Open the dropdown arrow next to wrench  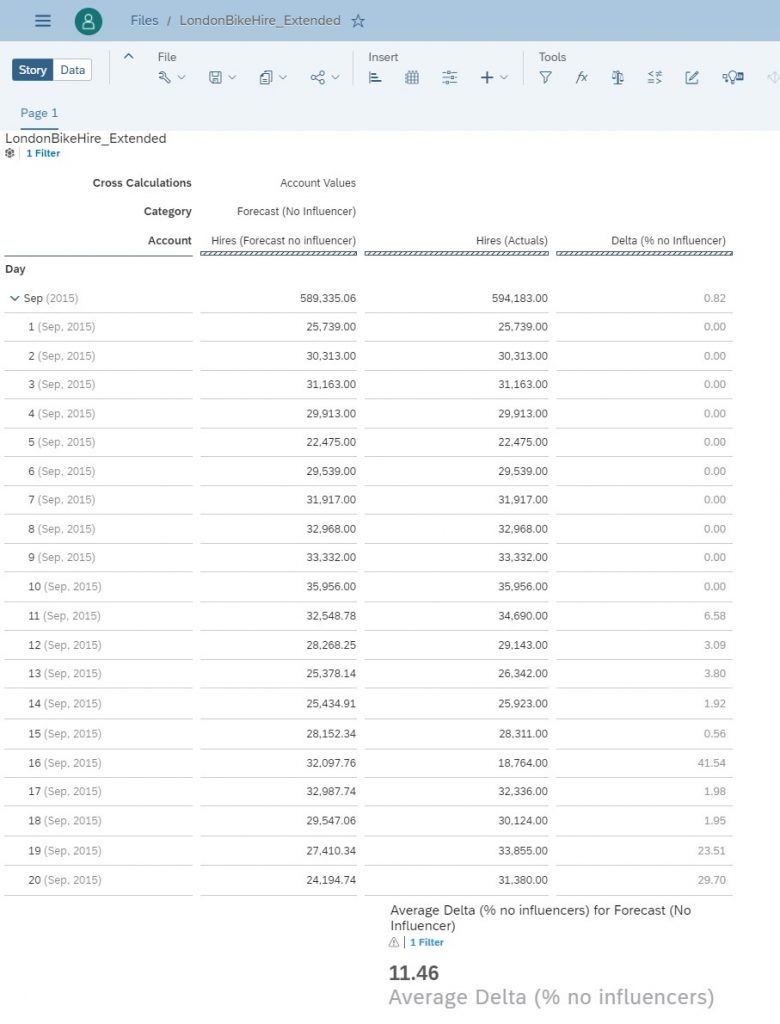tap(182, 78)
